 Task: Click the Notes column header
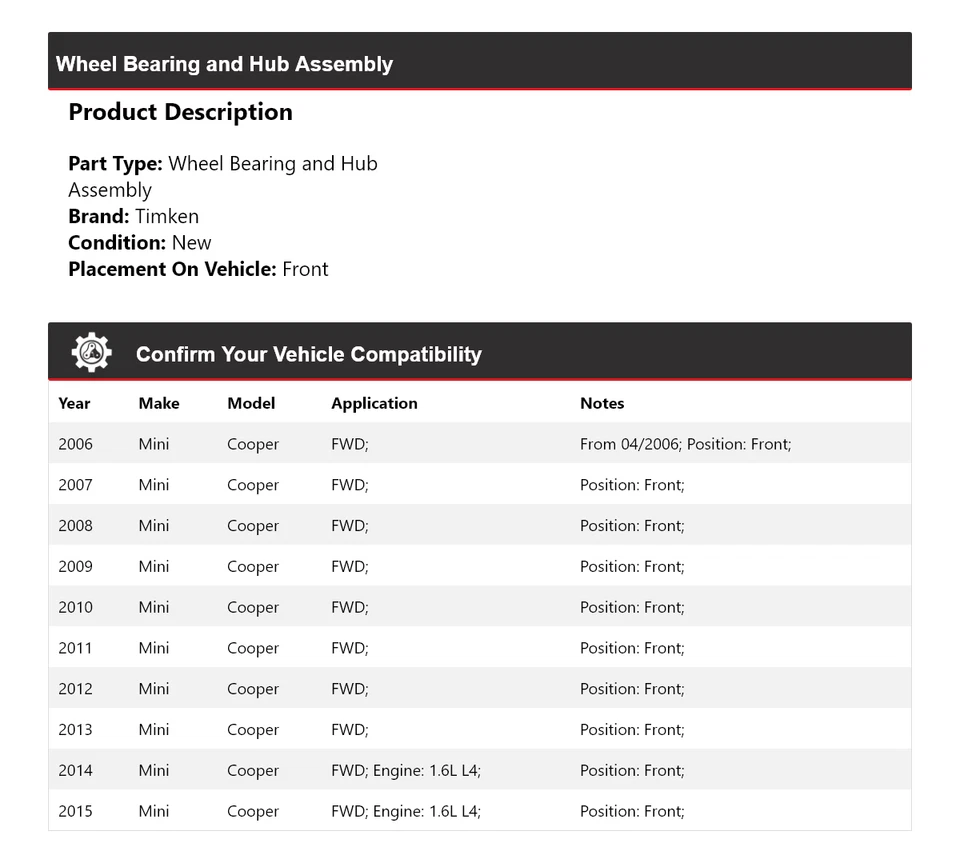(602, 403)
